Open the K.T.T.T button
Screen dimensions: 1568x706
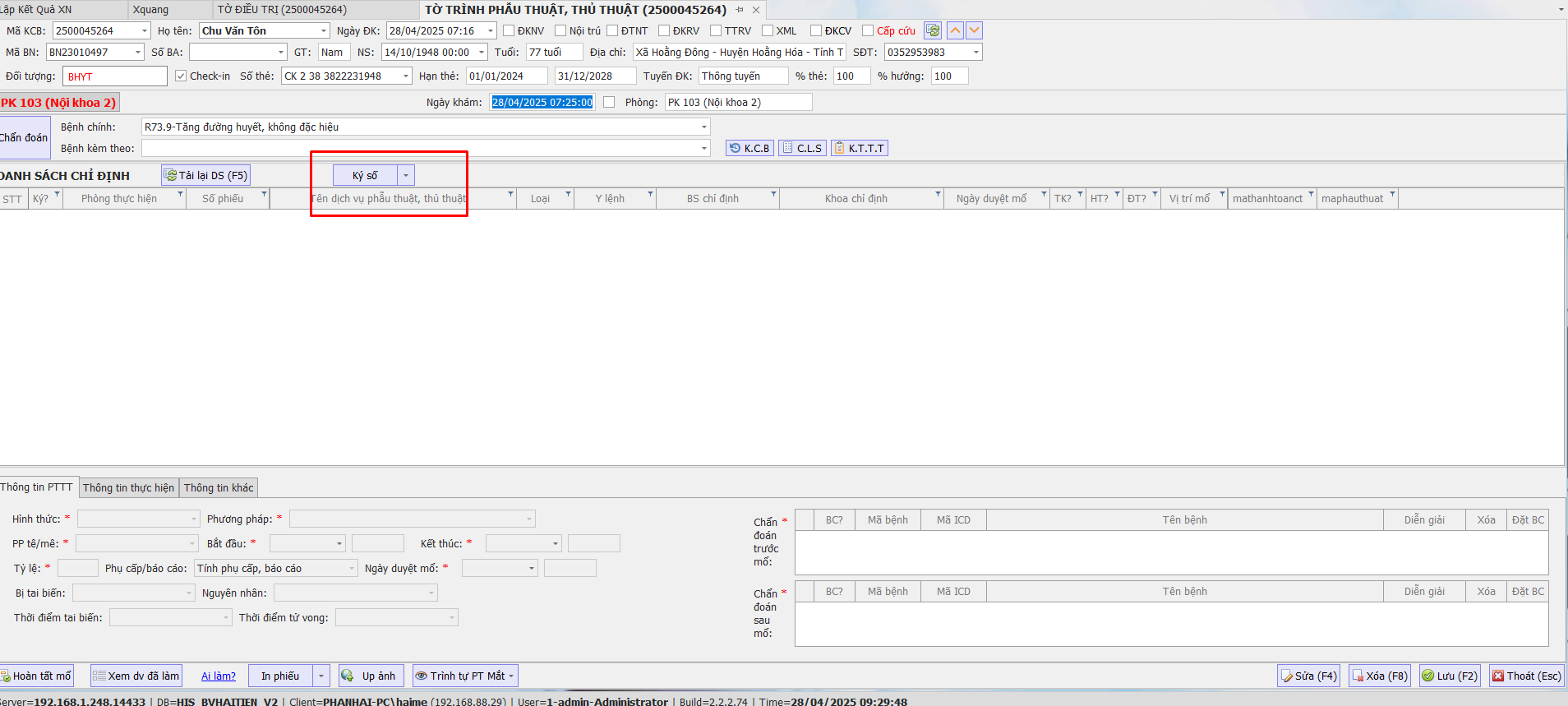(x=860, y=148)
